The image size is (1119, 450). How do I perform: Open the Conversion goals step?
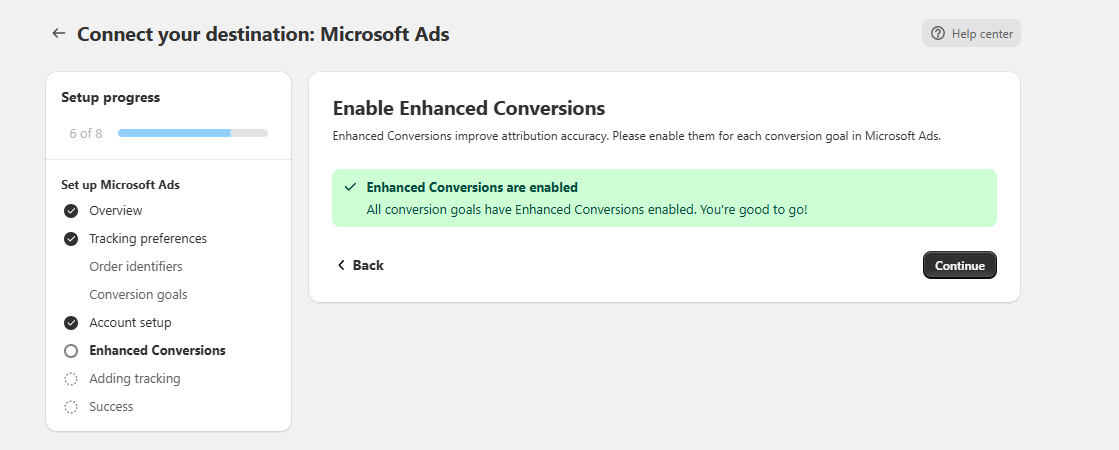[x=138, y=295]
